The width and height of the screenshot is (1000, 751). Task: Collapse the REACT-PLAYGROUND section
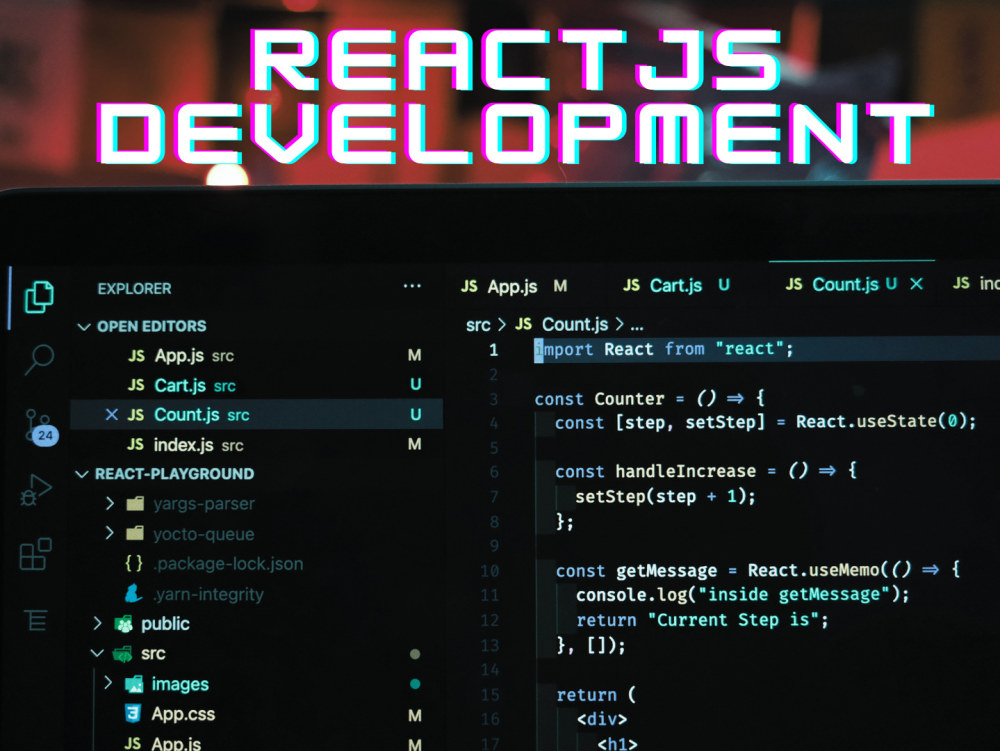click(x=82, y=474)
